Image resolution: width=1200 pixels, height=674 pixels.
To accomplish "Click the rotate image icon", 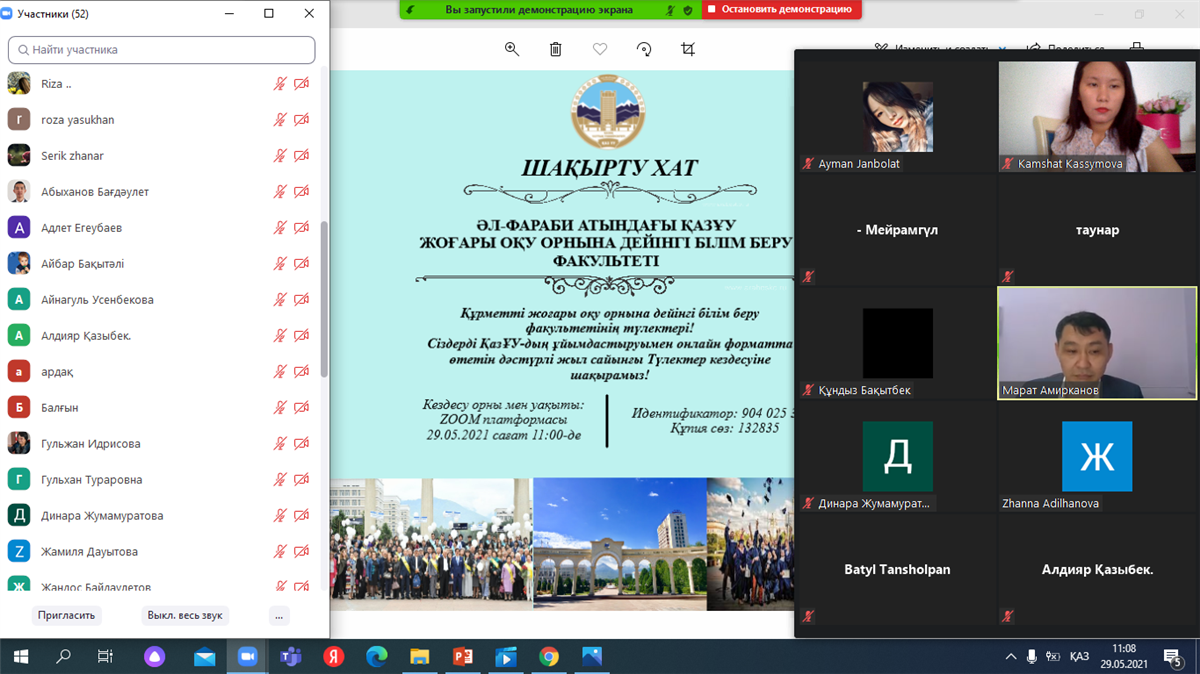I will pyautogui.click(x=644, y=49).
